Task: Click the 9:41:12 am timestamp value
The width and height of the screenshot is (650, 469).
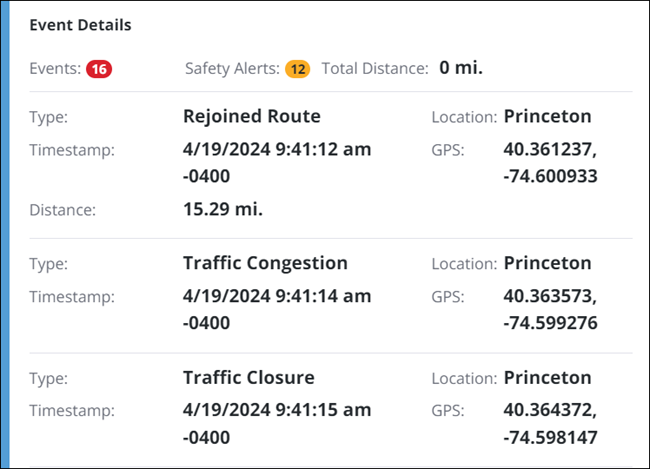Action: coord(277,162)
